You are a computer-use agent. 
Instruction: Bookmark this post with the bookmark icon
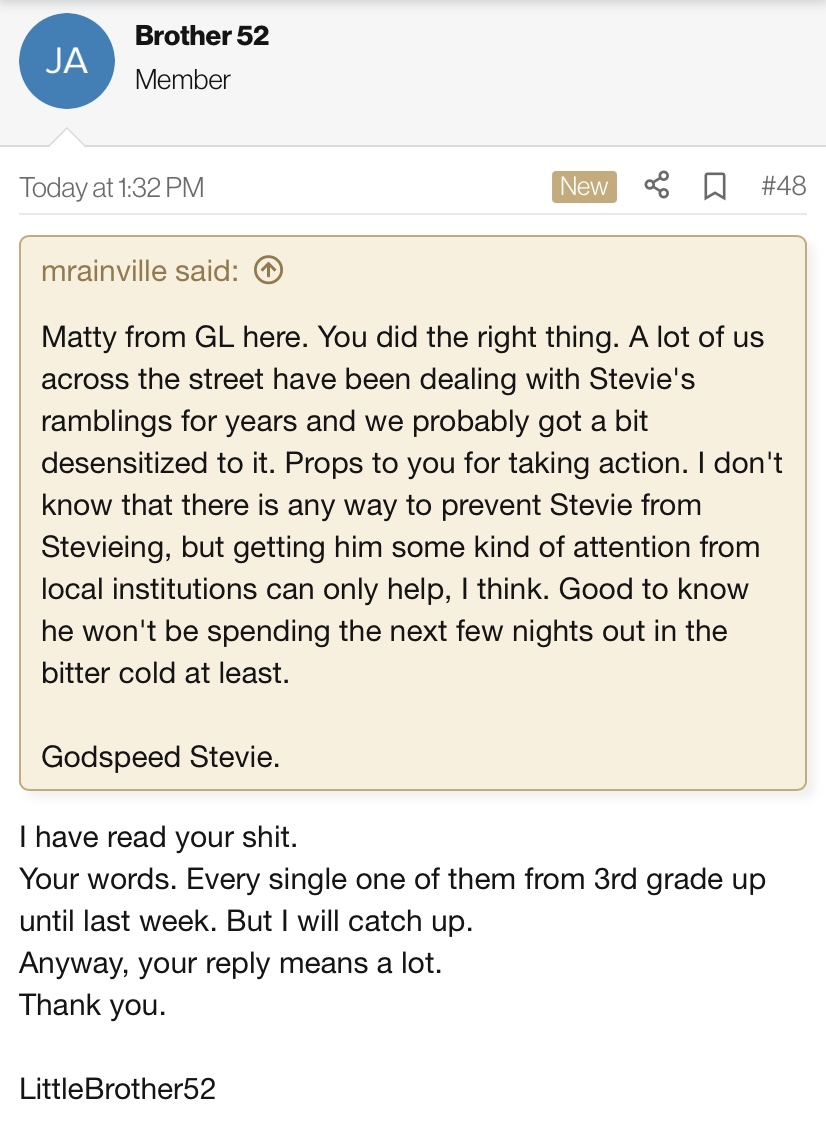point(714,186)
